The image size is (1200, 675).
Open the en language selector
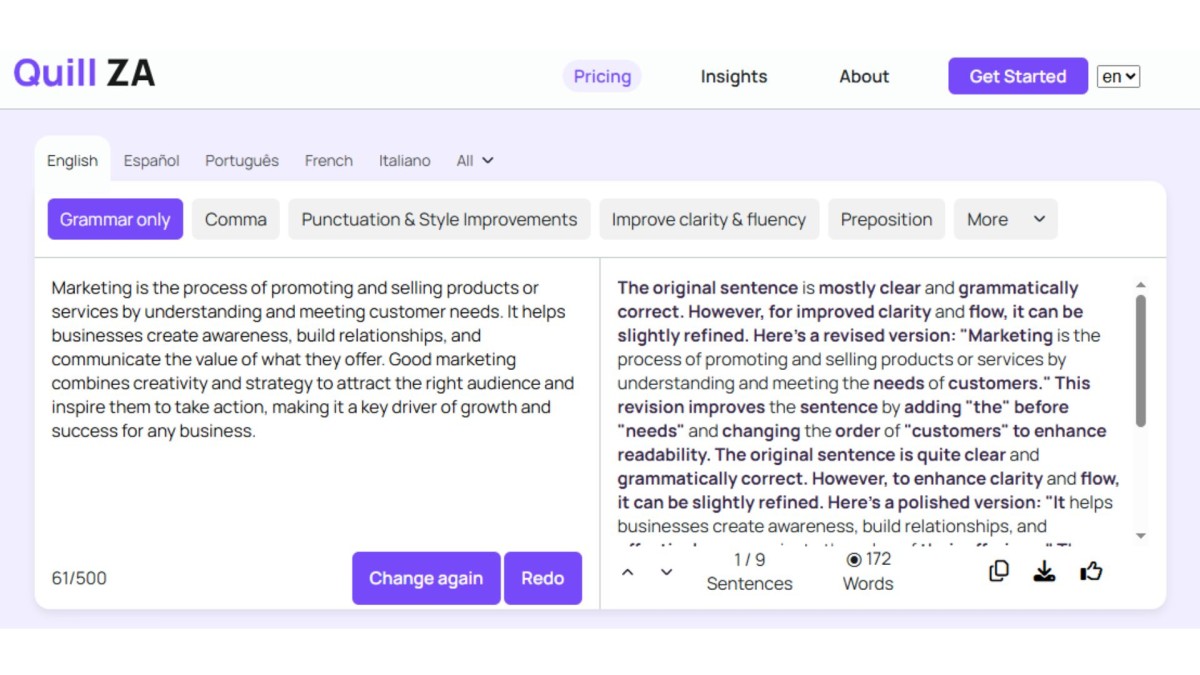click(1118, 77)
